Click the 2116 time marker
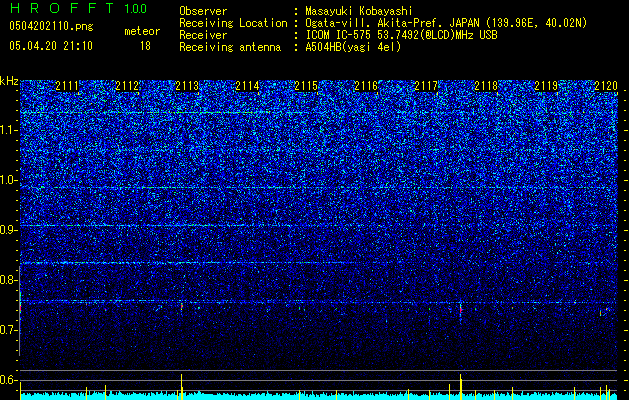Screen dimensions: 629x400 click(366, 86)
